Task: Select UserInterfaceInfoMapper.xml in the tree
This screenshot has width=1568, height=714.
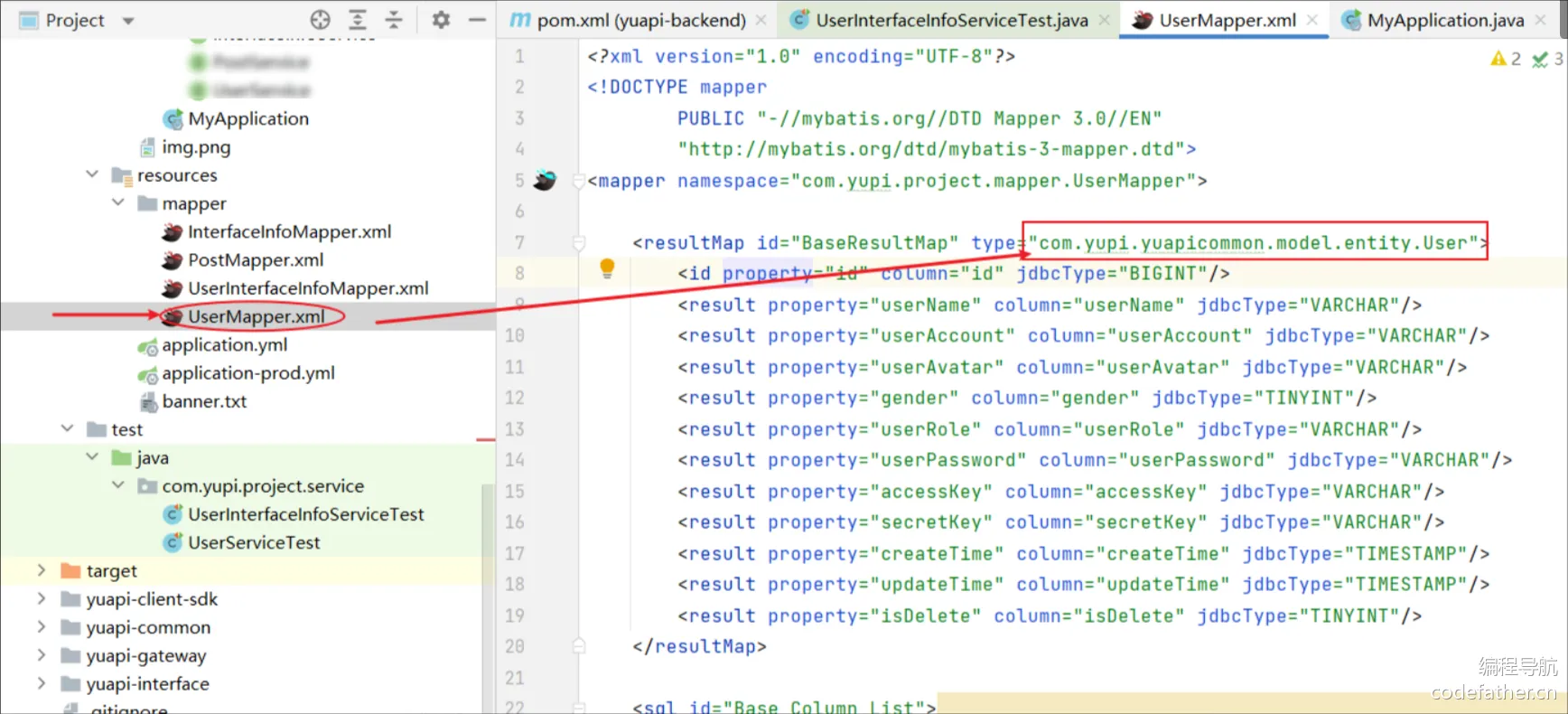Action: pyautogui.click(x=308, y=288)
